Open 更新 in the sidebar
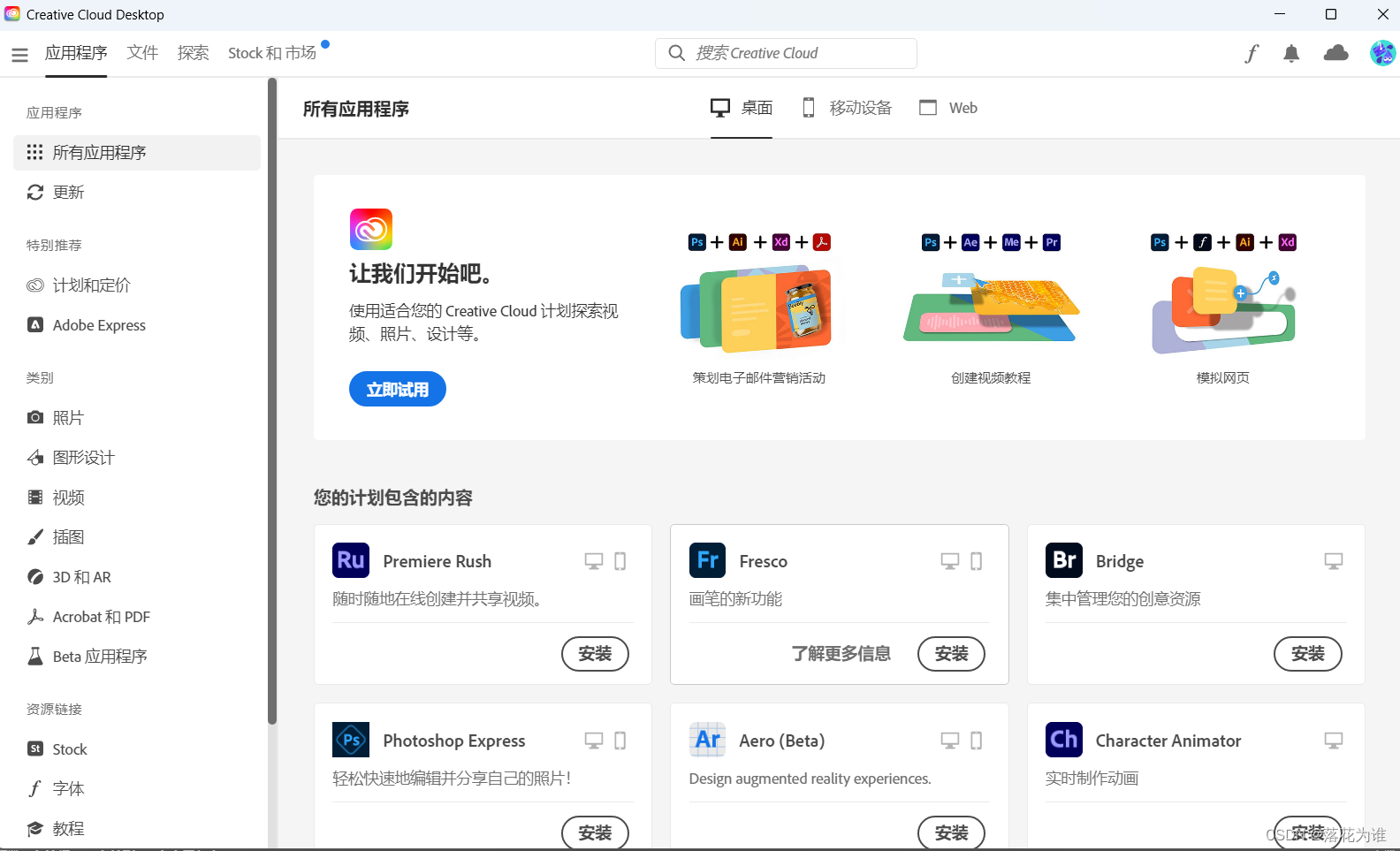 pyautogui.click(x=137, y=193)
